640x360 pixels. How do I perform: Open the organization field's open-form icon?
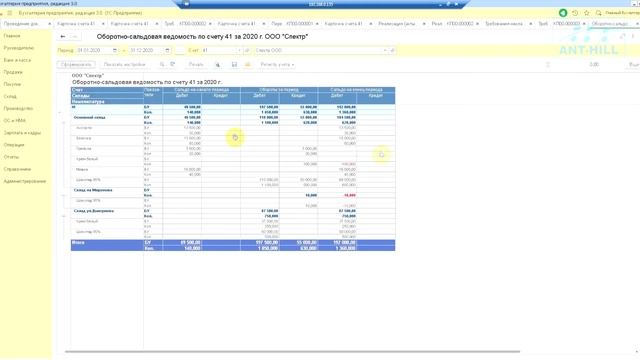pyautogui.click(x=392, y=50)
